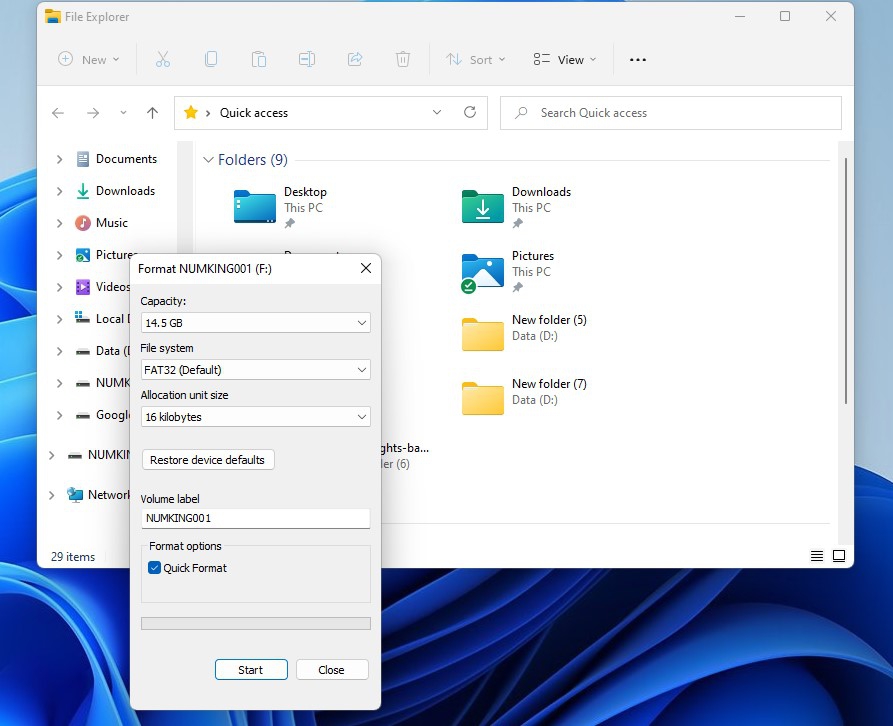Click the Cut scissors icon in toolbar
893x726 pixels.
click(x=163, y=59)
